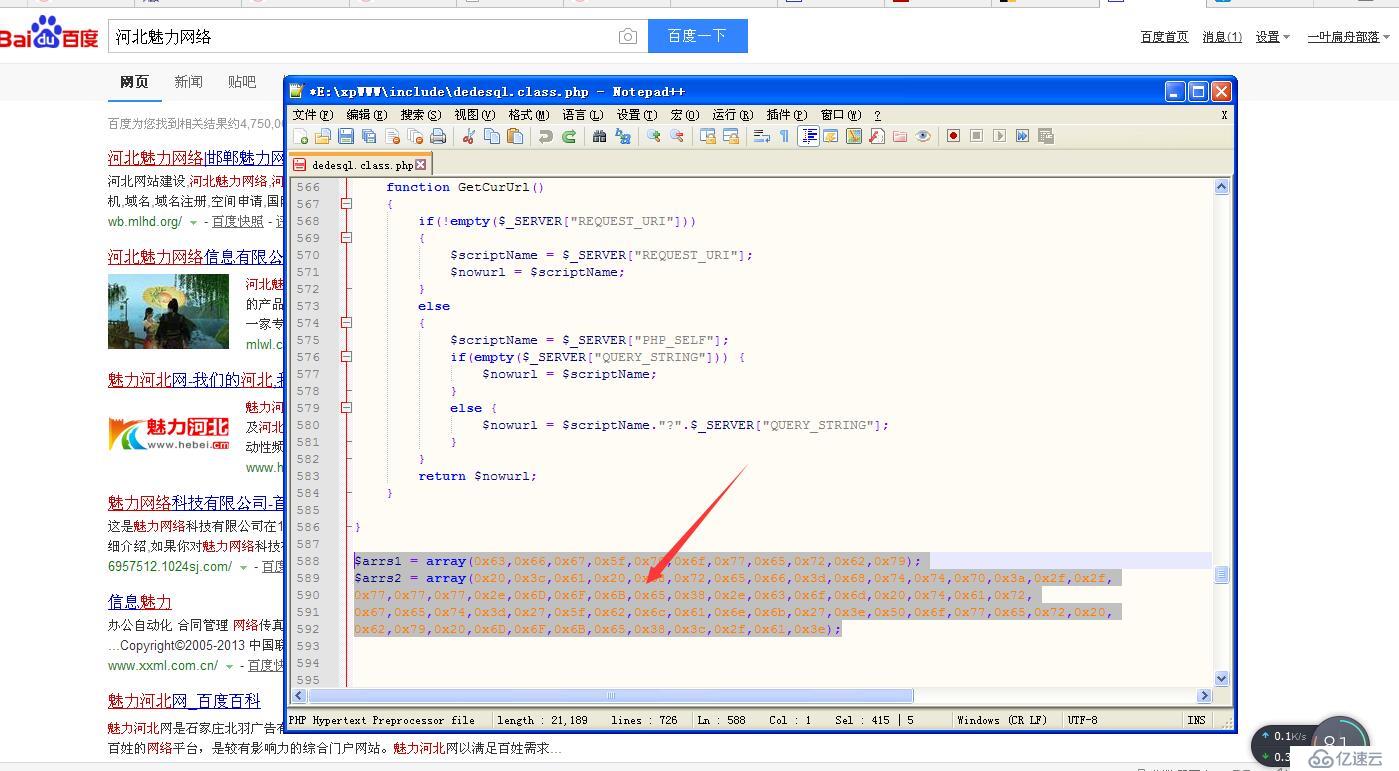The image size is (1399, 771).
Task: Open Find with the binoculars icon
Action: pyautogui.click(x=599, y=136)
